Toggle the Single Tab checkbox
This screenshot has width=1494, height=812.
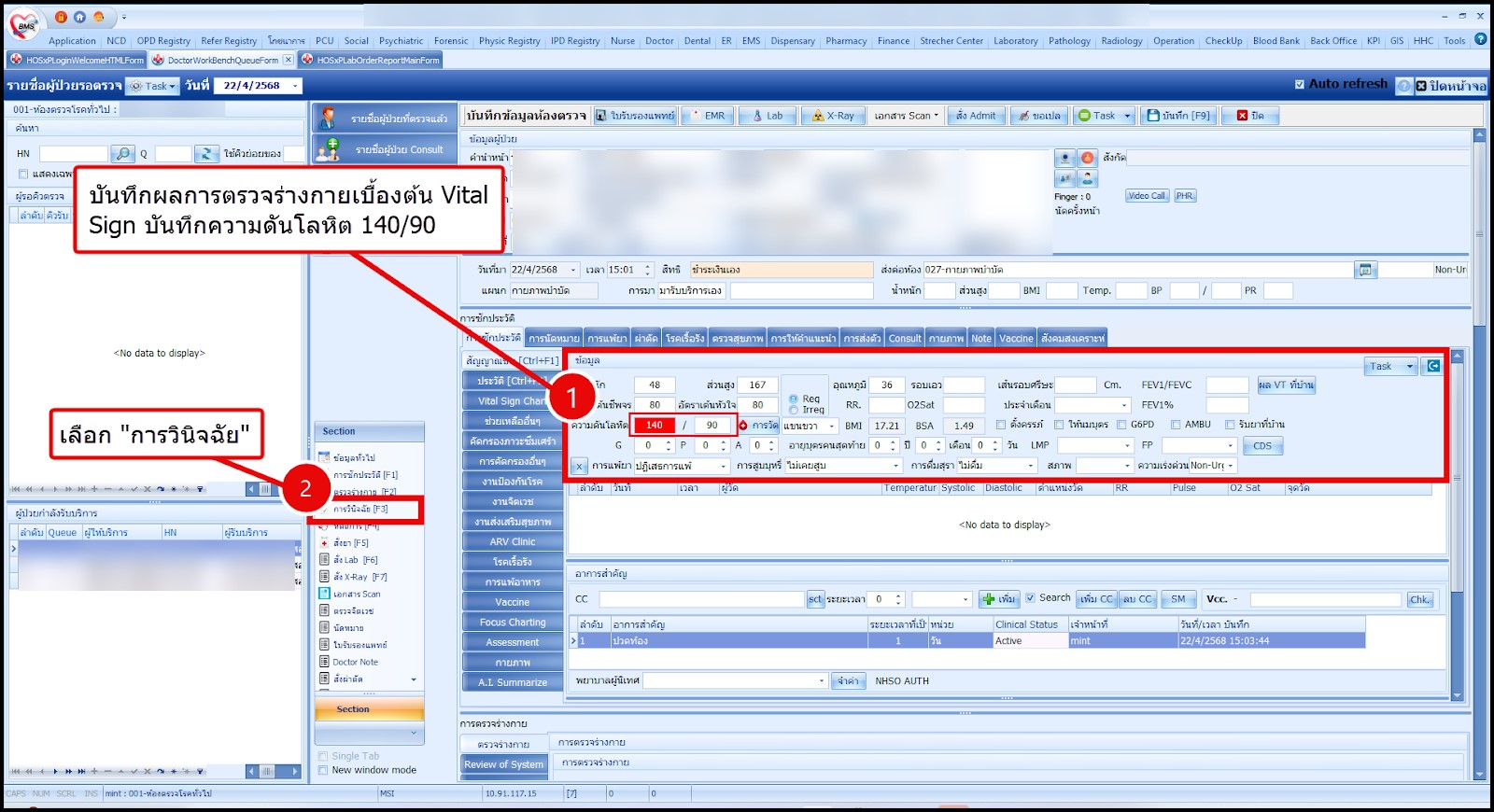click(323, 756)
